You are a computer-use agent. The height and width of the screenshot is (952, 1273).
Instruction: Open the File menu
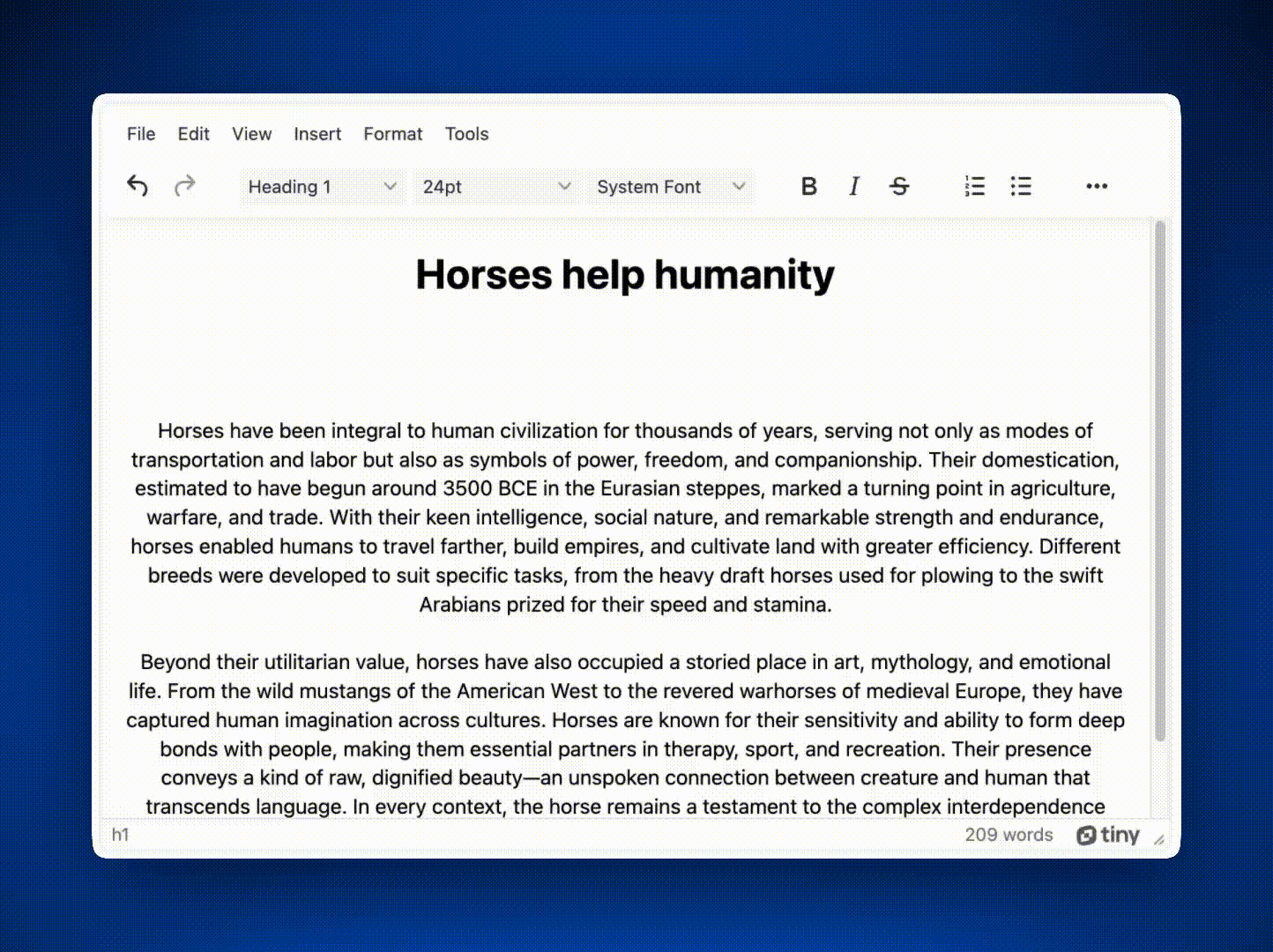click(141, 134)
